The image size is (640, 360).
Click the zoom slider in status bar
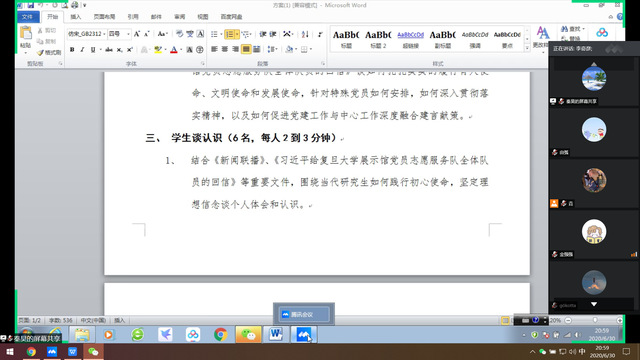coord(594,320)
